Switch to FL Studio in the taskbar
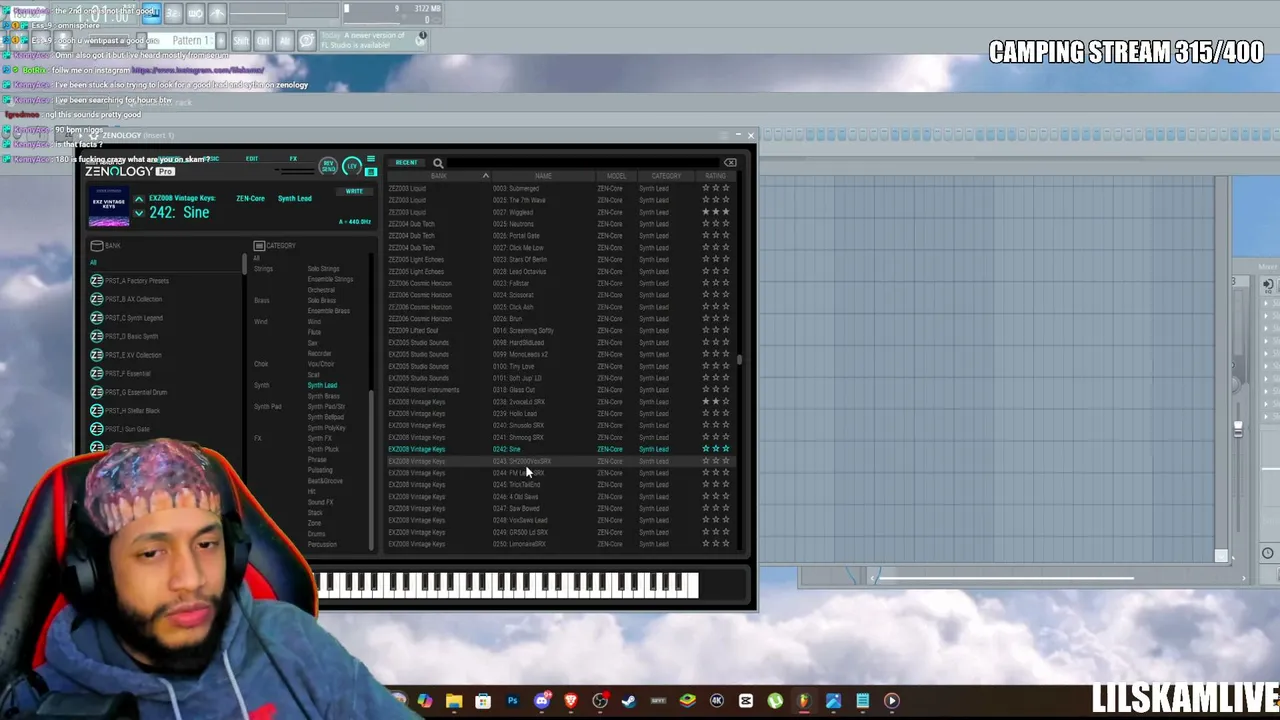This screenshot has width=1280, height=720. 804,701
